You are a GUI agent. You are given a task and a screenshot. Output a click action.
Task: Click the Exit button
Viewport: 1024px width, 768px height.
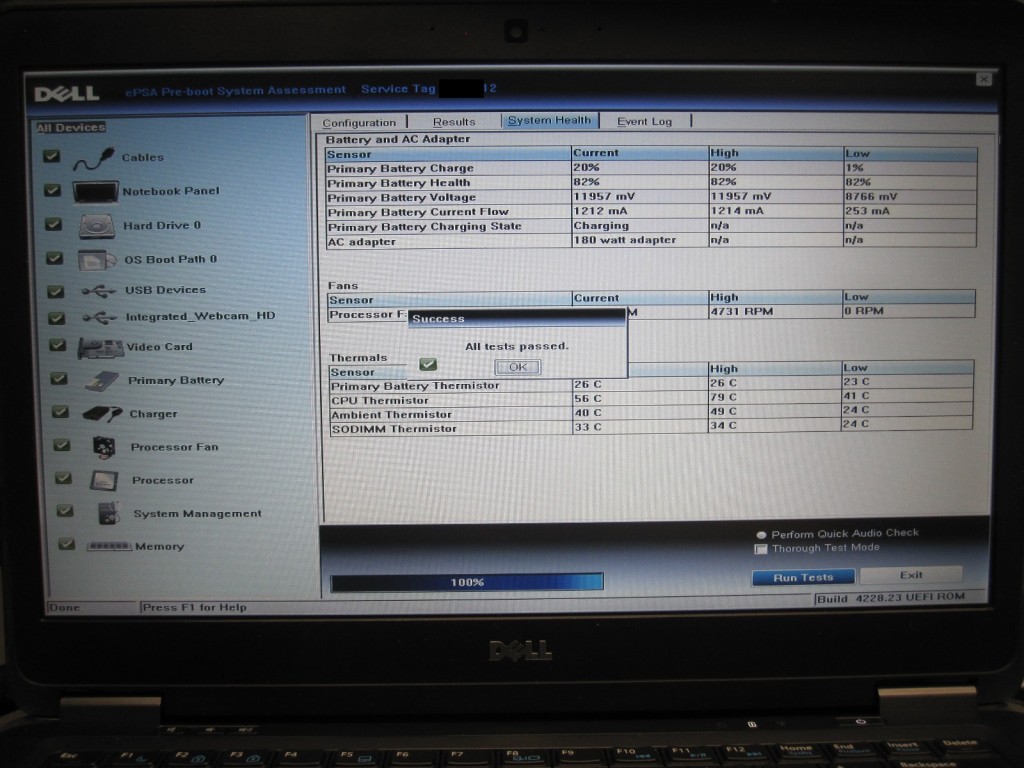point(911,575)
